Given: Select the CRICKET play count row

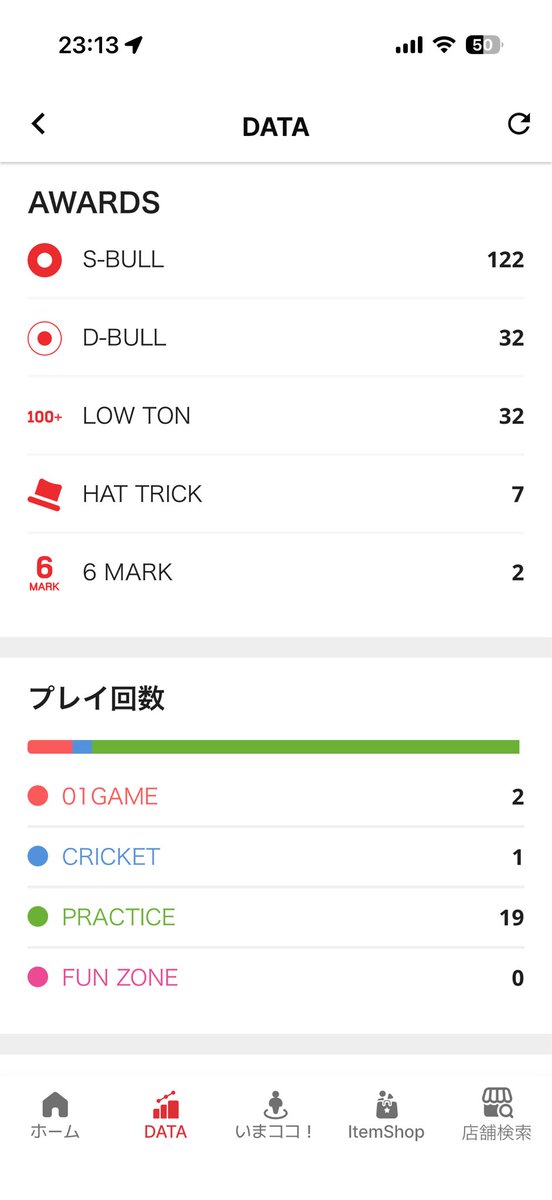Looking at the screenshot, I should point(276,857).
